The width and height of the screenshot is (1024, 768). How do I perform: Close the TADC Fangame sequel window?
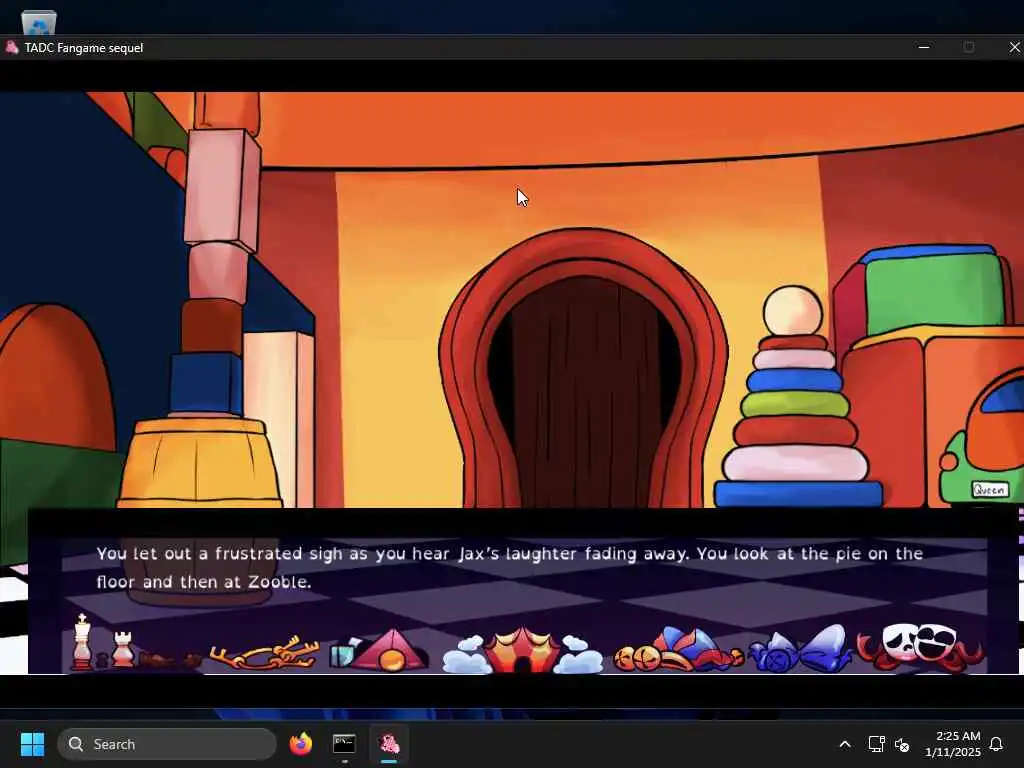tap(1014, 47)
